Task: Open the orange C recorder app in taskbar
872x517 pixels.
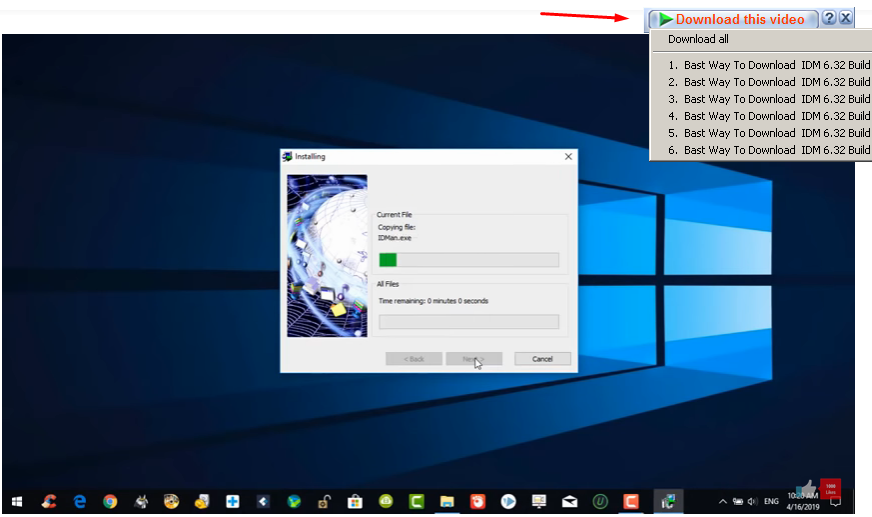Action: (x=631, y=502)
